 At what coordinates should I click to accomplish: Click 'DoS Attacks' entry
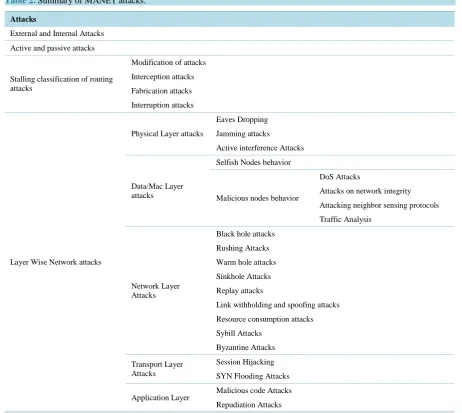click(x=340, y=177)
